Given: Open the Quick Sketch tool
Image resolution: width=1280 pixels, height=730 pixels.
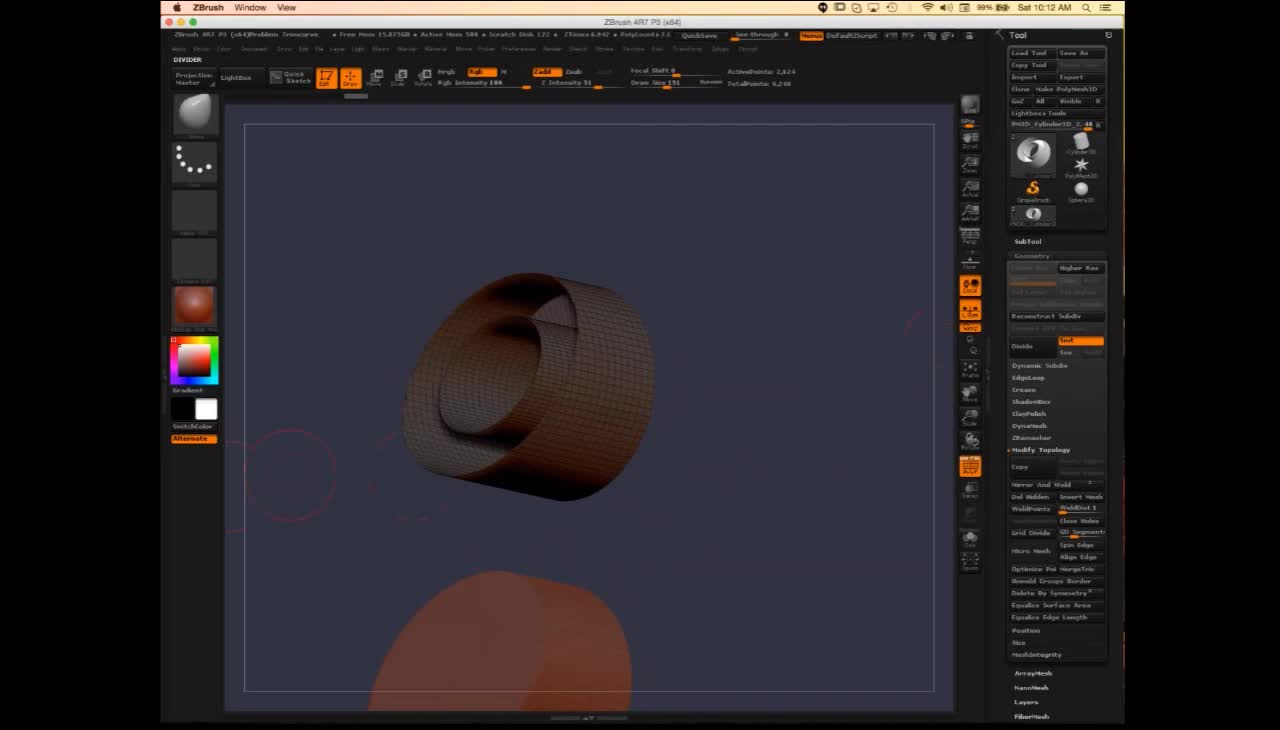Looking at the screenshot, I should click(x=291, y=77).
